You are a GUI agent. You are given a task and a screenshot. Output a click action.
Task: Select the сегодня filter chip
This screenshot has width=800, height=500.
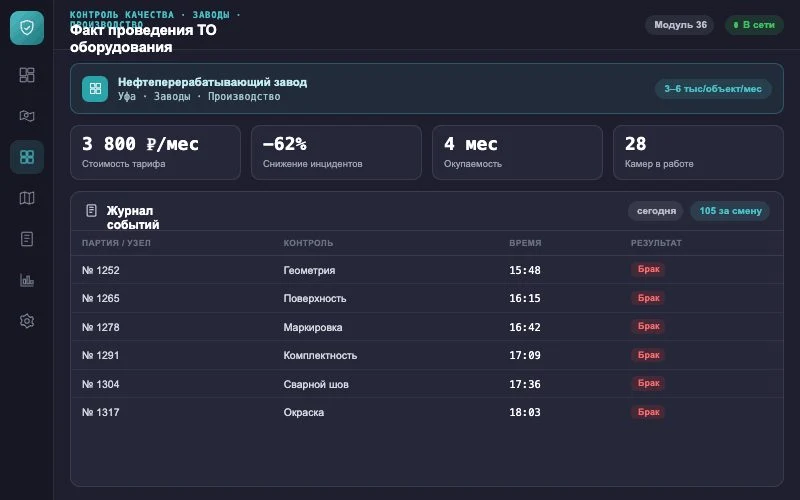point(656,211)
